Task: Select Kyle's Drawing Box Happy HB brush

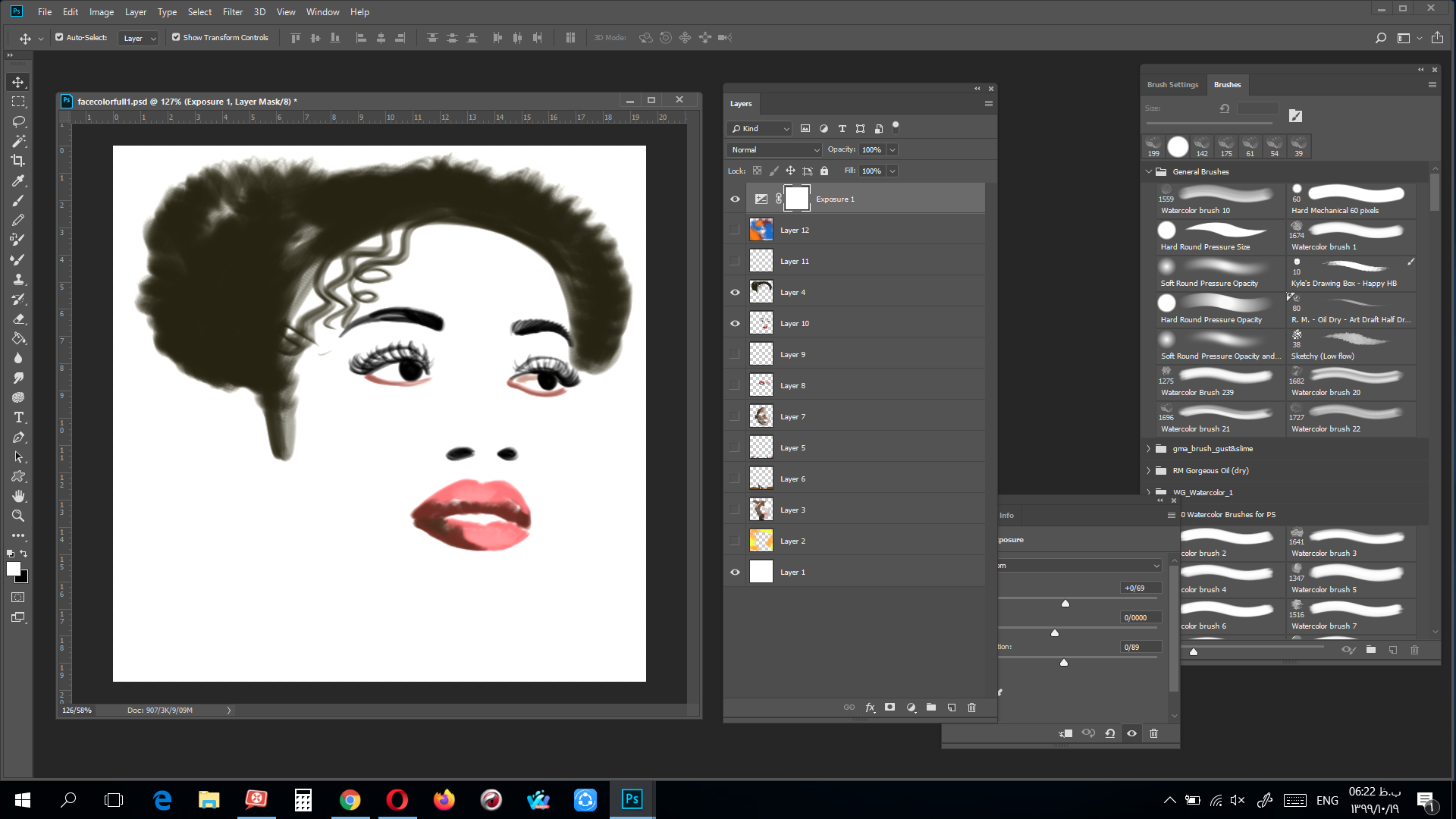Action: 1351,273
